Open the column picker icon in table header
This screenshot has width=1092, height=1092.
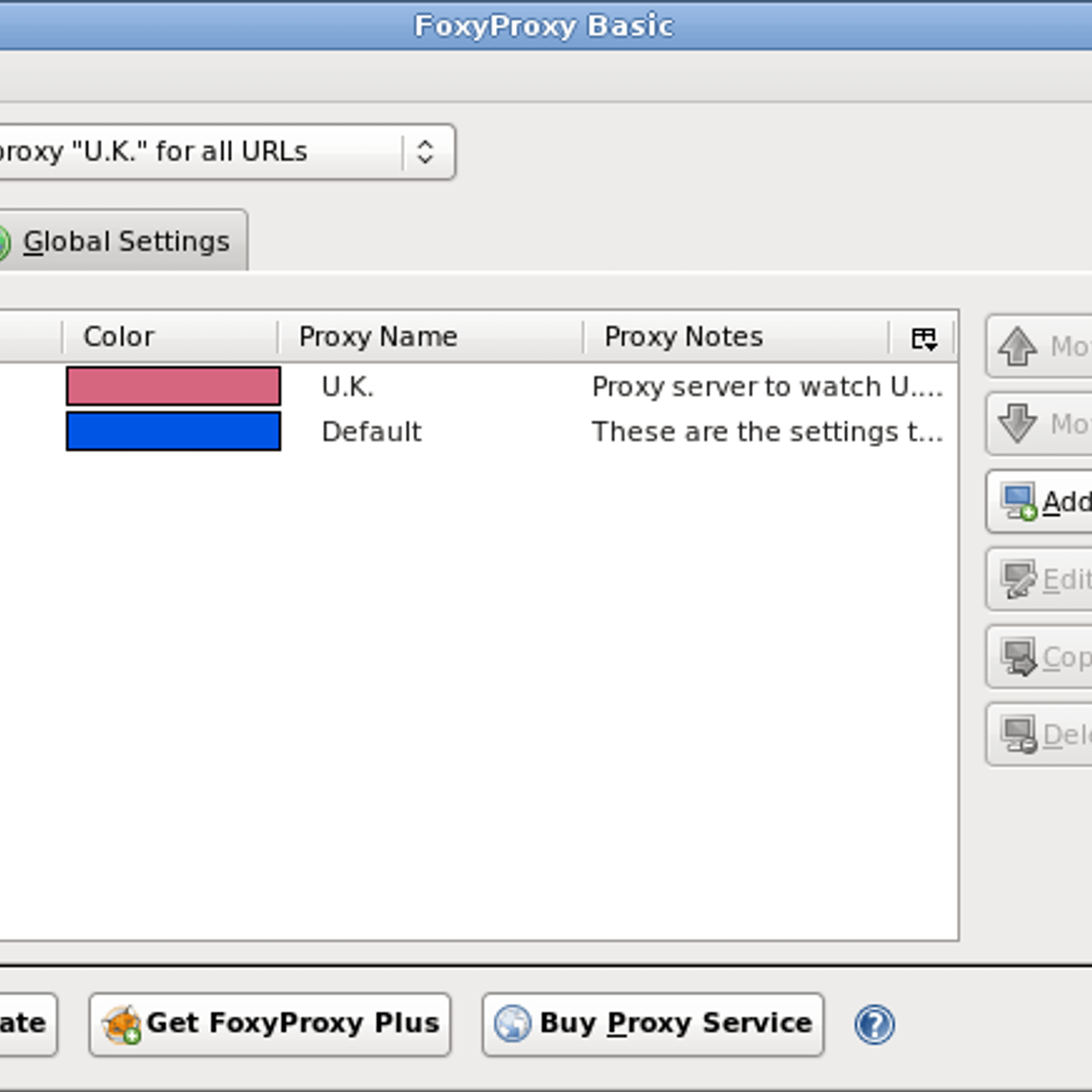point(924,338)
